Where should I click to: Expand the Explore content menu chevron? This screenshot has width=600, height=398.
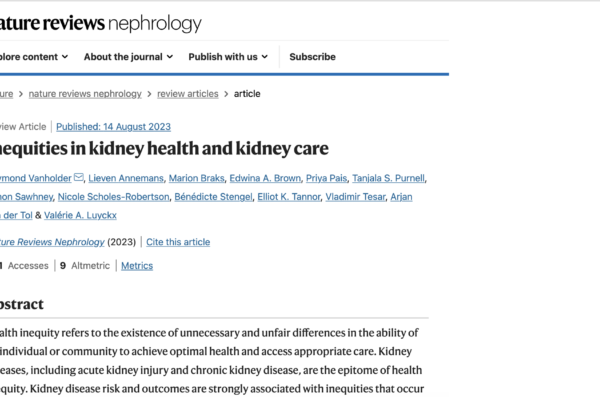click(65, 57)
